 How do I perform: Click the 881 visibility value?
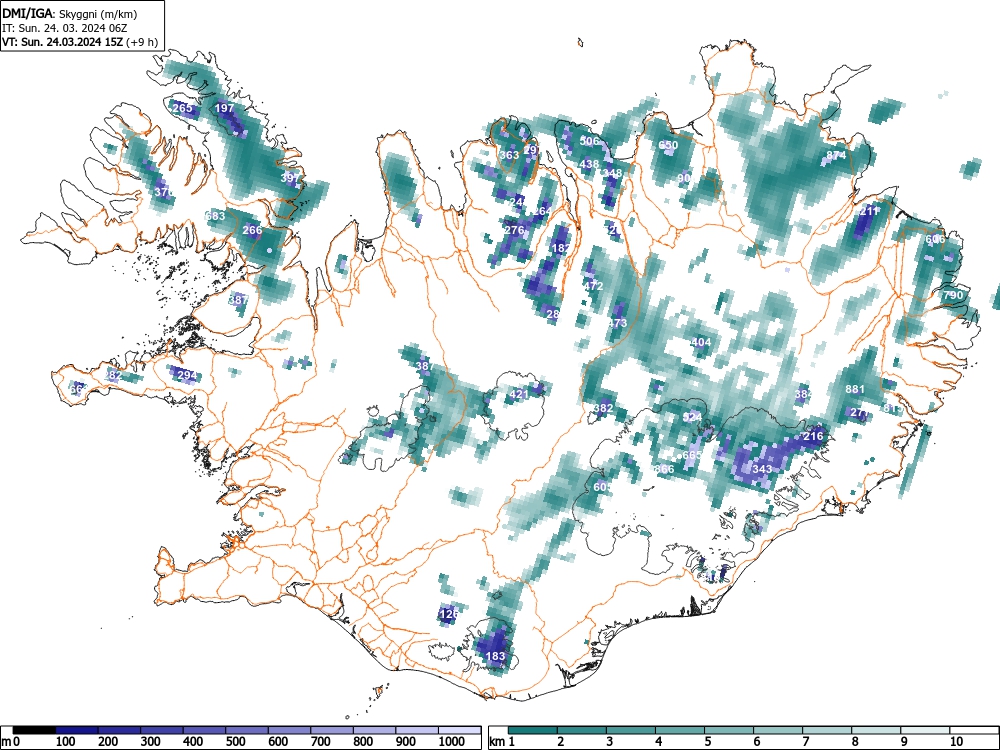click(x=855, y=389)
